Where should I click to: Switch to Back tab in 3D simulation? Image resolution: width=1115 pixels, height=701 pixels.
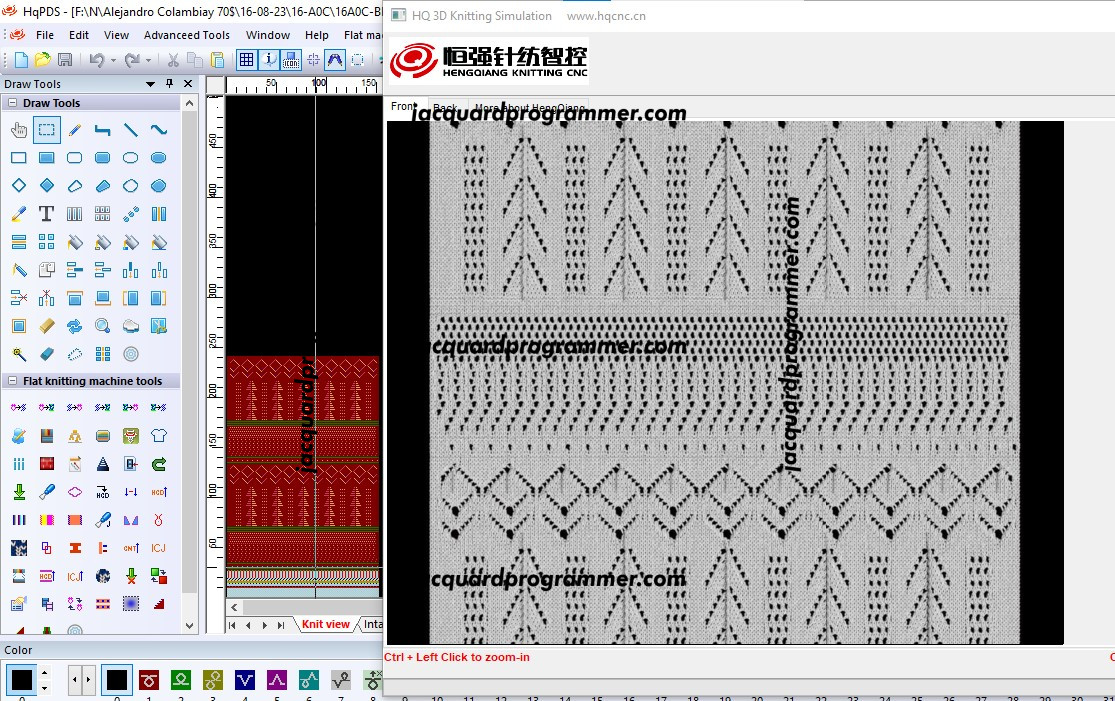pyautogui.click(x=445, y=108)
